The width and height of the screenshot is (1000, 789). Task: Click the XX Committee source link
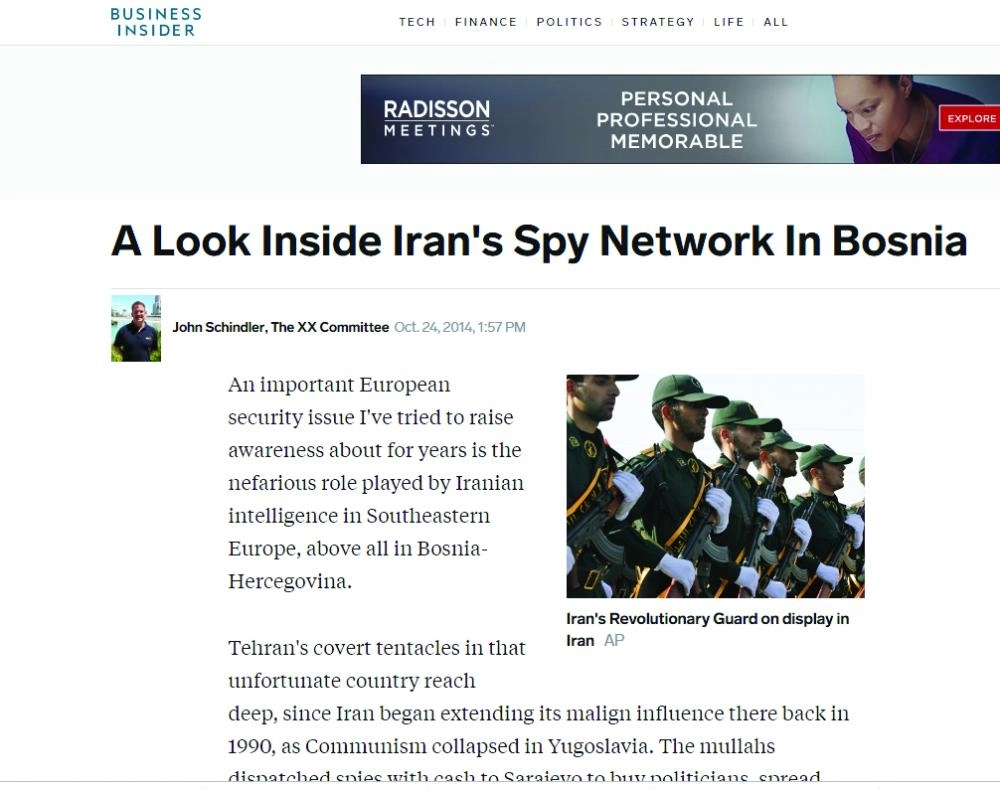click(x=330, y=327)
